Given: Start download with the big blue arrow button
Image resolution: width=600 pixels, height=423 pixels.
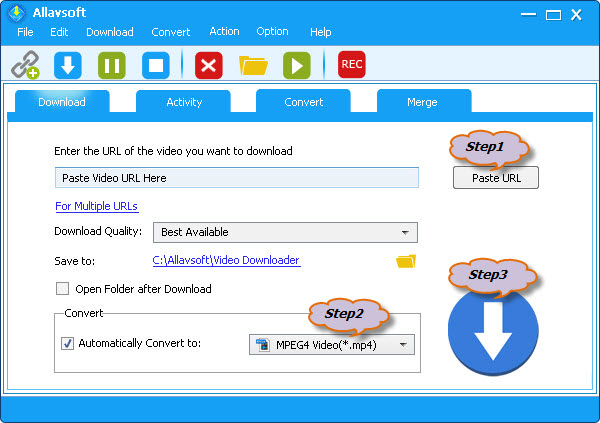Looking at the screenshot, I should (493, 332).
